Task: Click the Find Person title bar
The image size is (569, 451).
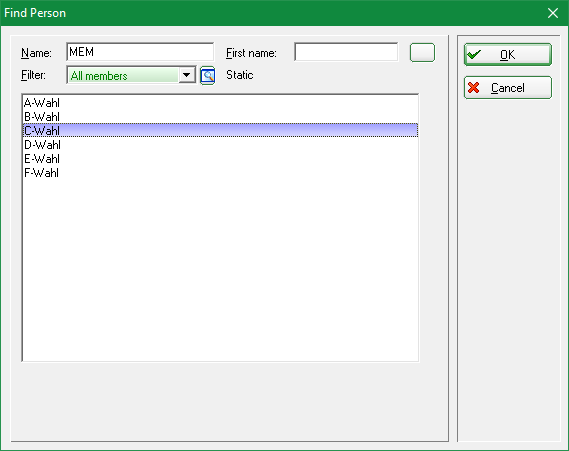Action: [272, 13]
